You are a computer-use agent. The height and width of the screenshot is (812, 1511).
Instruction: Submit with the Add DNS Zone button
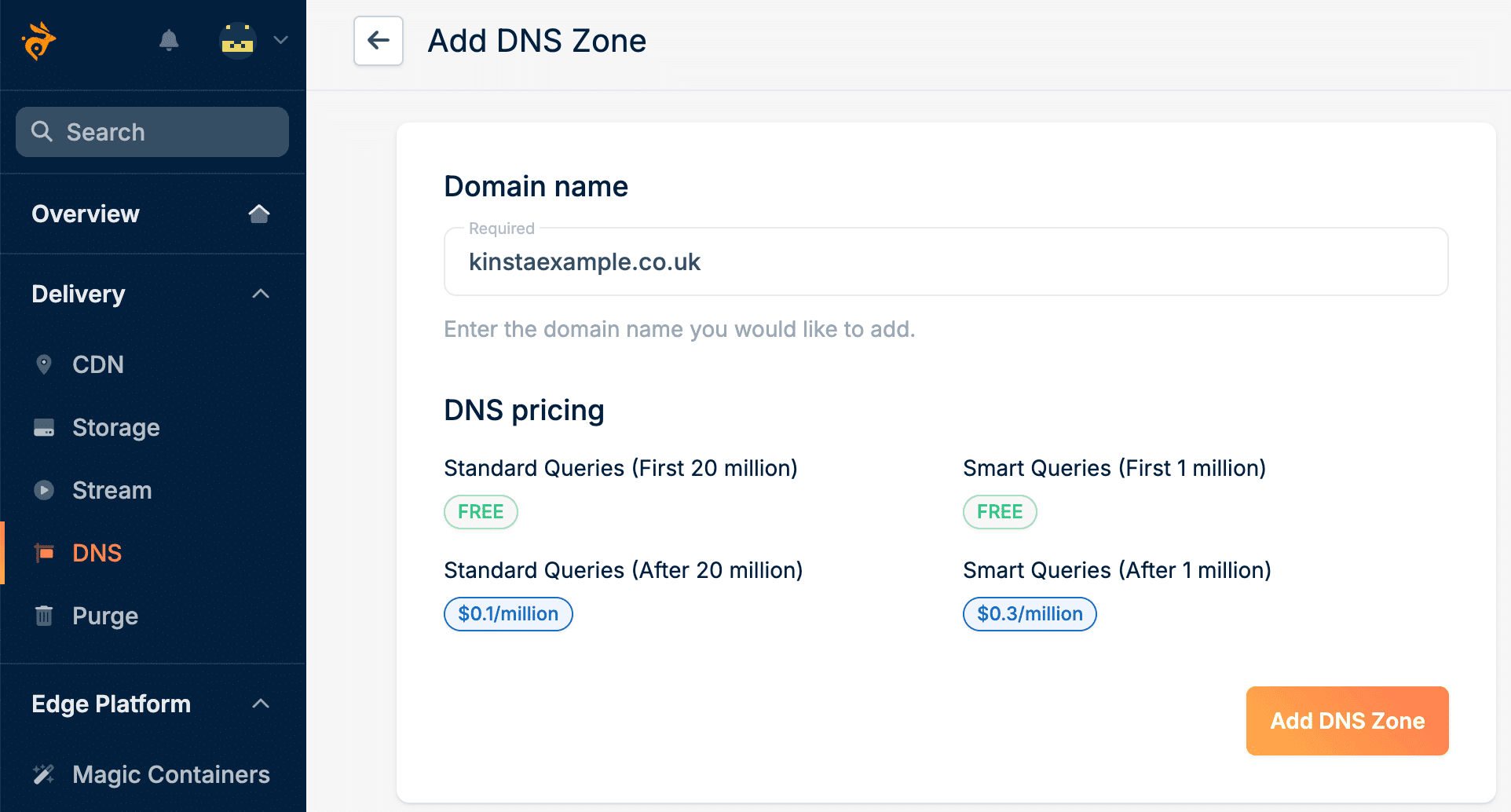click(x=1346, y=720)
